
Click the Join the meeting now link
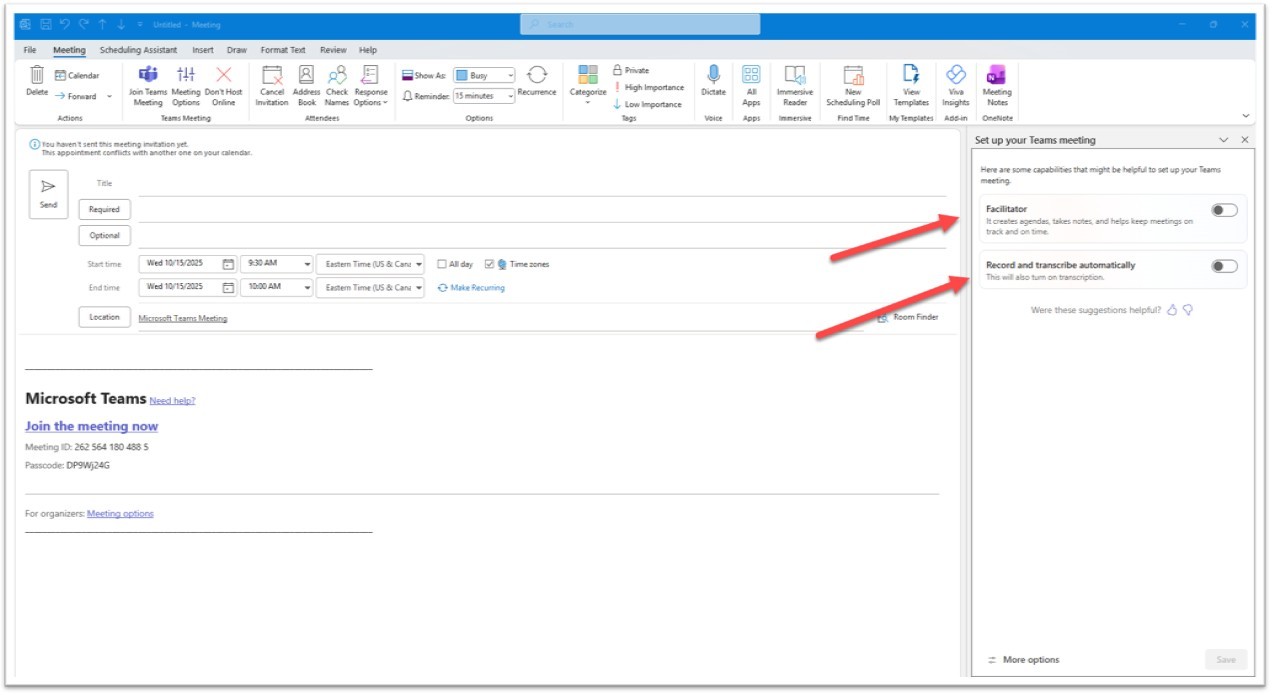[91, 426]
